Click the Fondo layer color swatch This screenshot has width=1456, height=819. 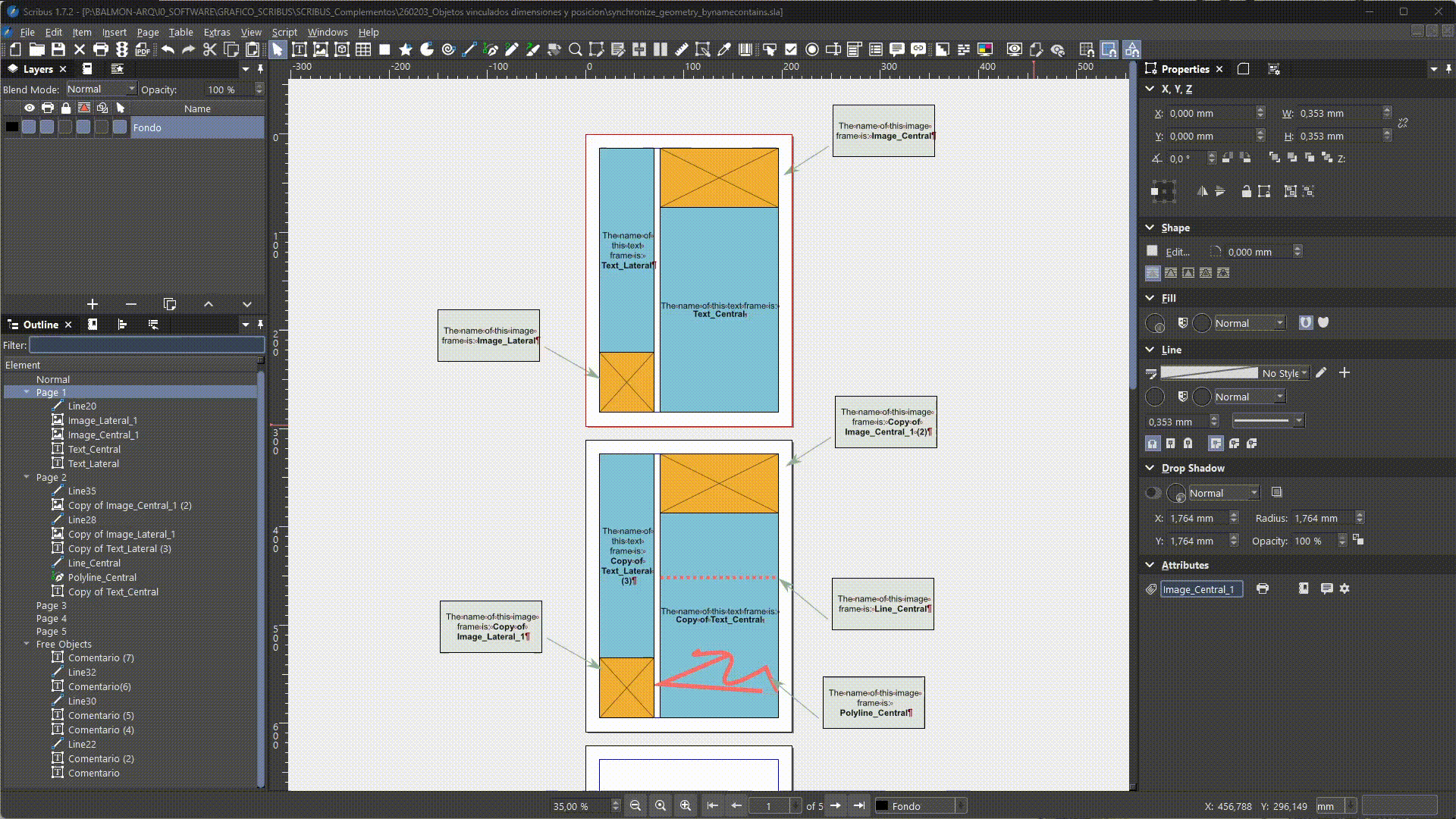11,127
